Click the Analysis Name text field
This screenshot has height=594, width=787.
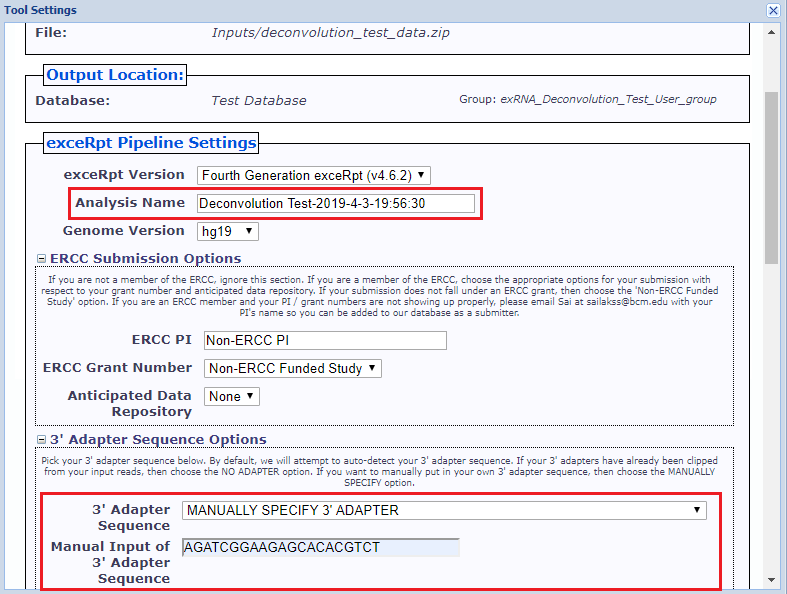[335, 203]
